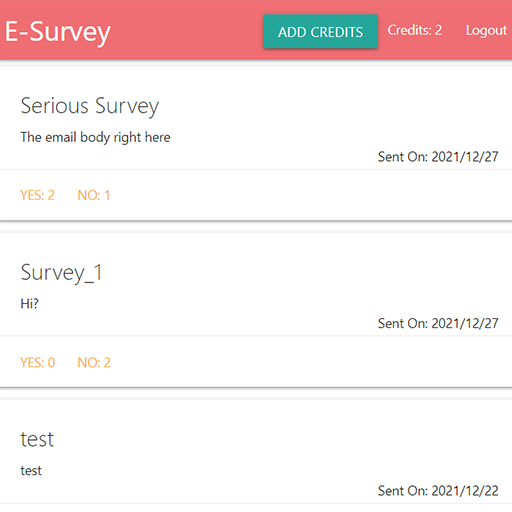
Task: Click the YES: 2 count
Action: [x=37, y=195]
